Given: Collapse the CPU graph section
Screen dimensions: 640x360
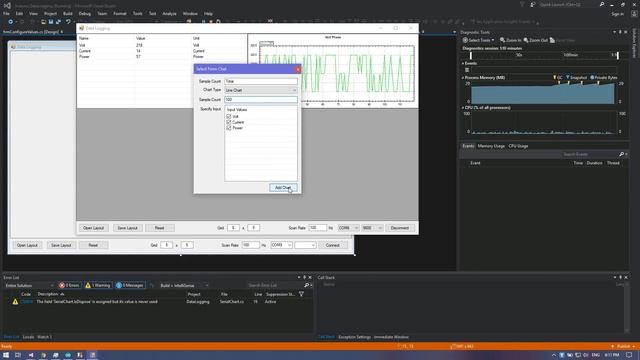Looking at the screenshot, I should [x=463, y=108].
